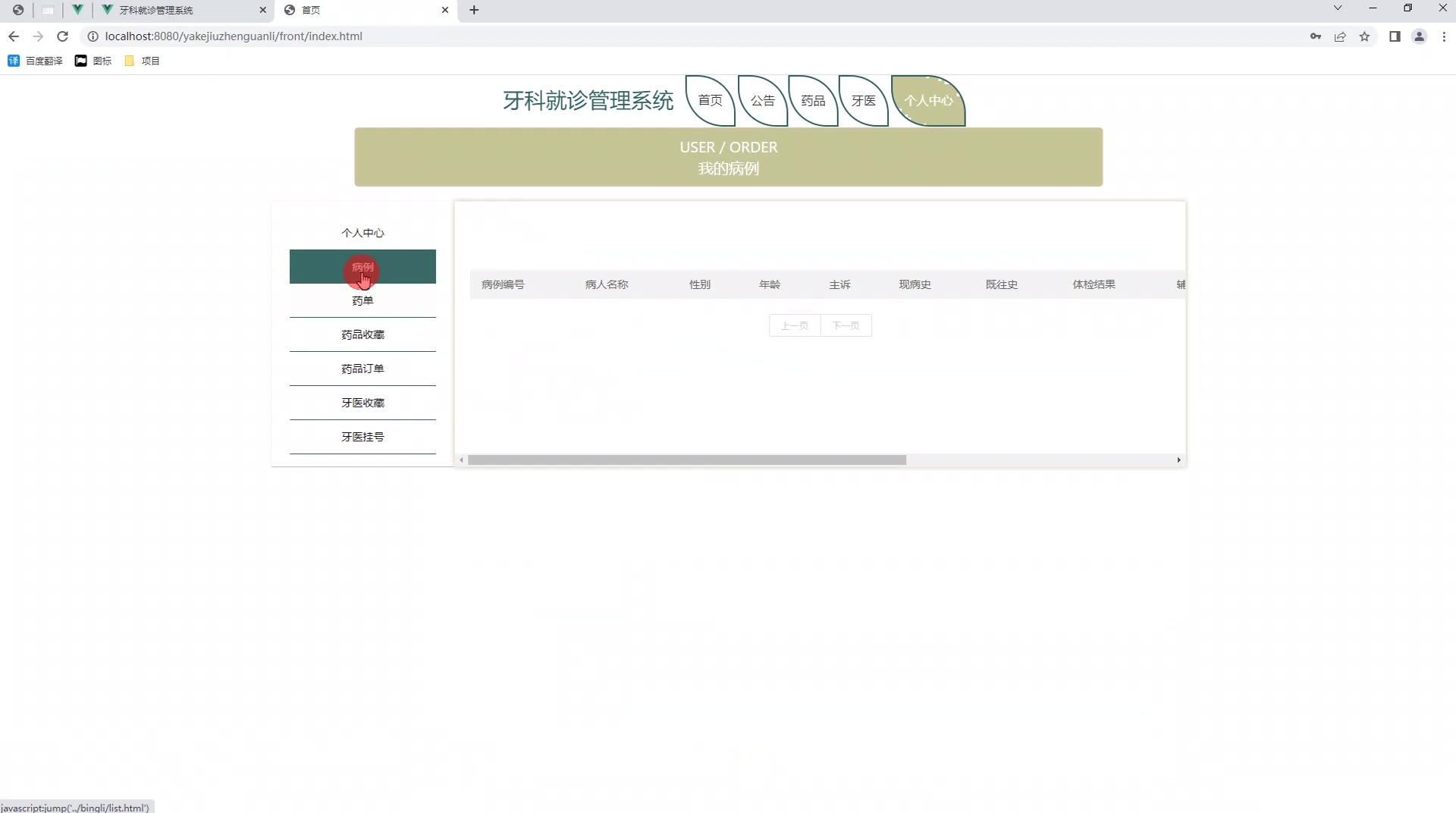Click the table's horizontal scrollbar thumb
1456x813 pixels.
pos(687,460)
